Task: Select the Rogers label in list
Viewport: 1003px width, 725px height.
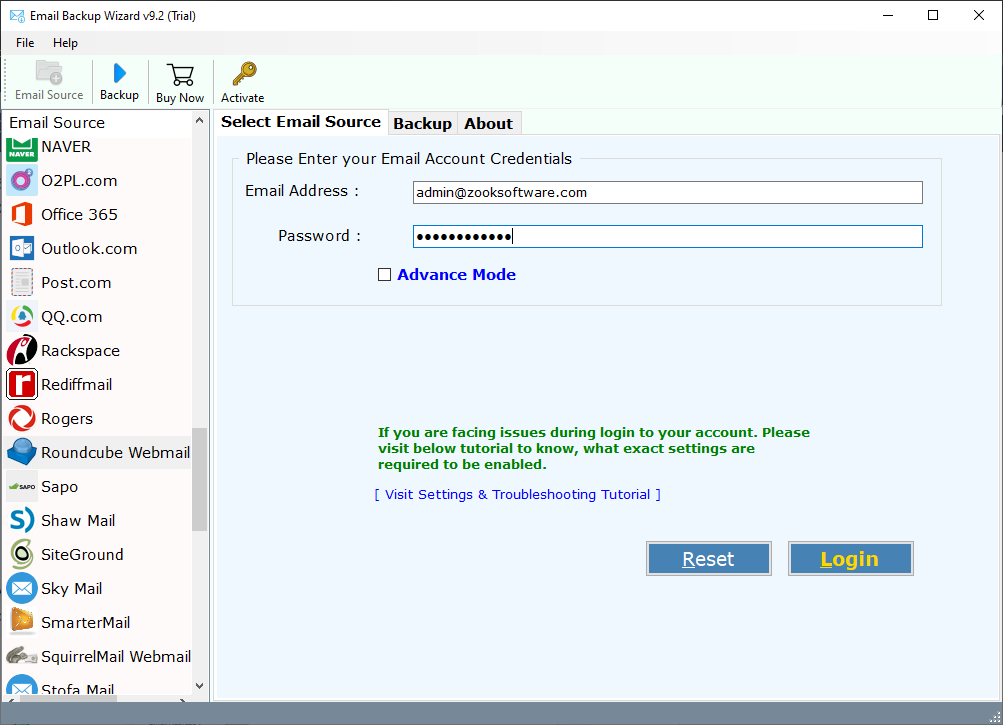Action: point(67,418)
